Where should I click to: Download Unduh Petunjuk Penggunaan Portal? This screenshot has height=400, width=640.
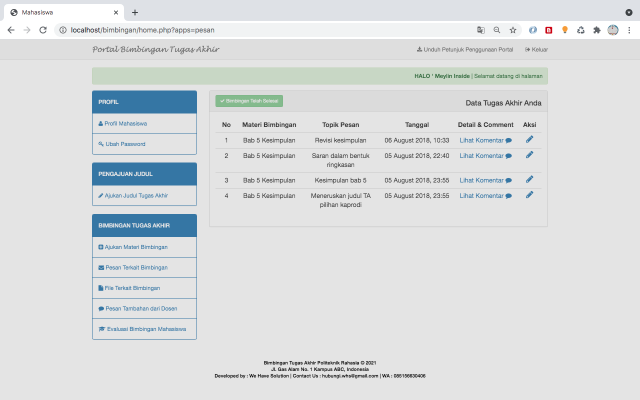click(x=464, y=49)
